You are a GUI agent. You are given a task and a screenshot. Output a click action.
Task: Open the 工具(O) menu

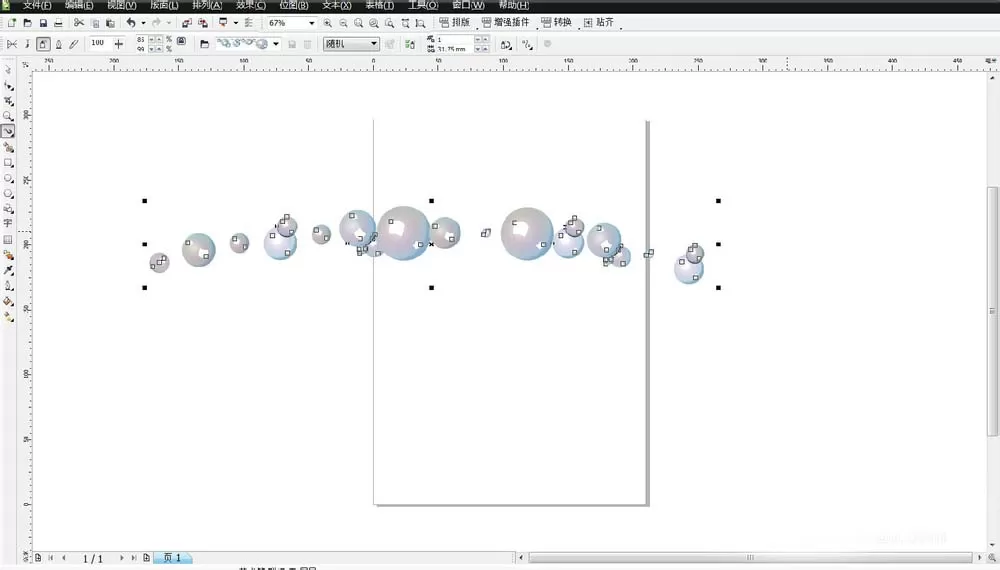[423, 5]
